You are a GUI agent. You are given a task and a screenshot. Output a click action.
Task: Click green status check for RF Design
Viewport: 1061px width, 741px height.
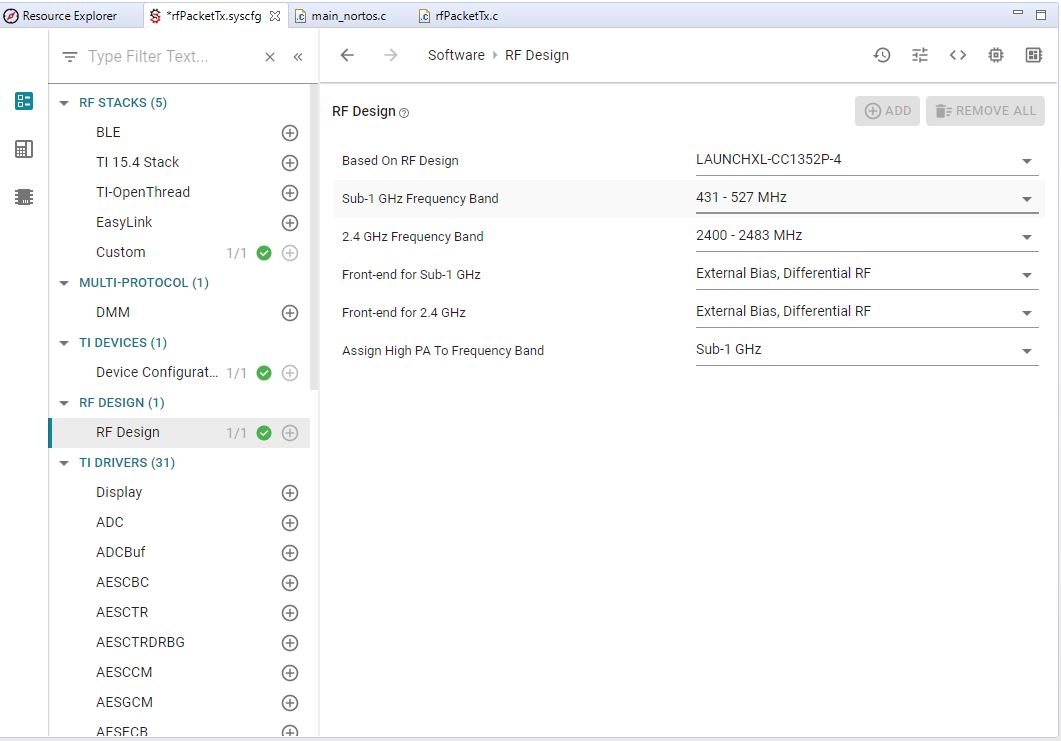point(264,433)
